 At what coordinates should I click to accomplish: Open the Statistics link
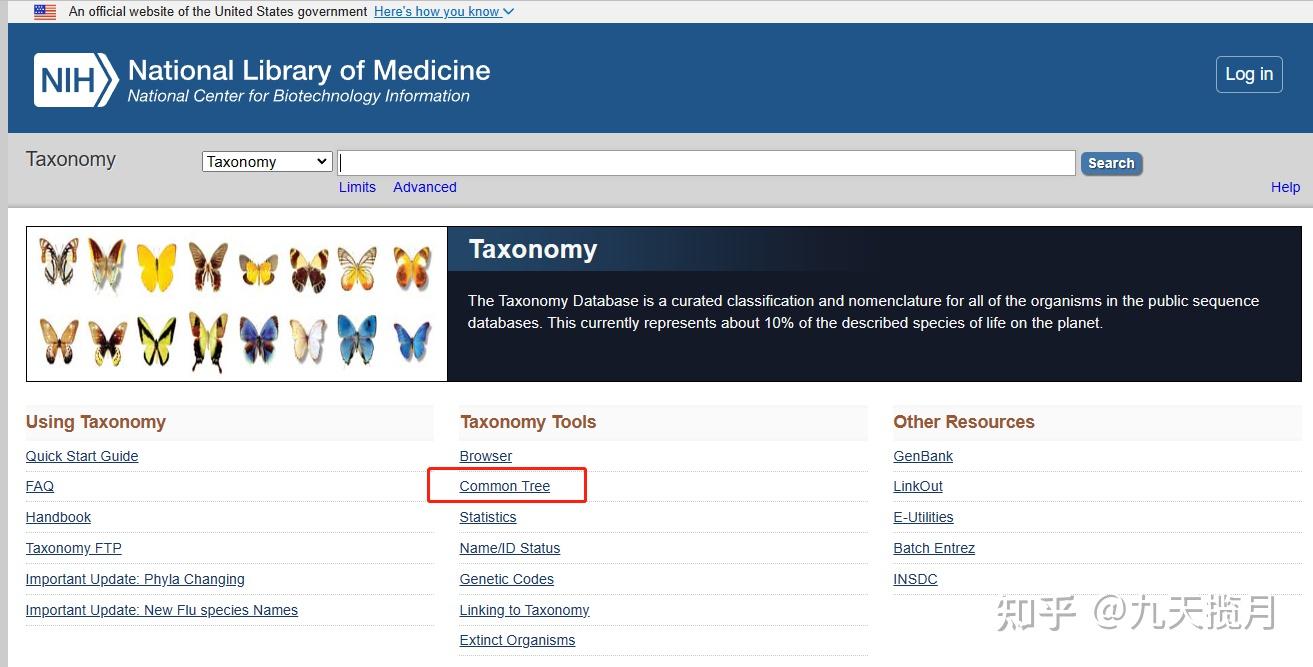(488, 517)
